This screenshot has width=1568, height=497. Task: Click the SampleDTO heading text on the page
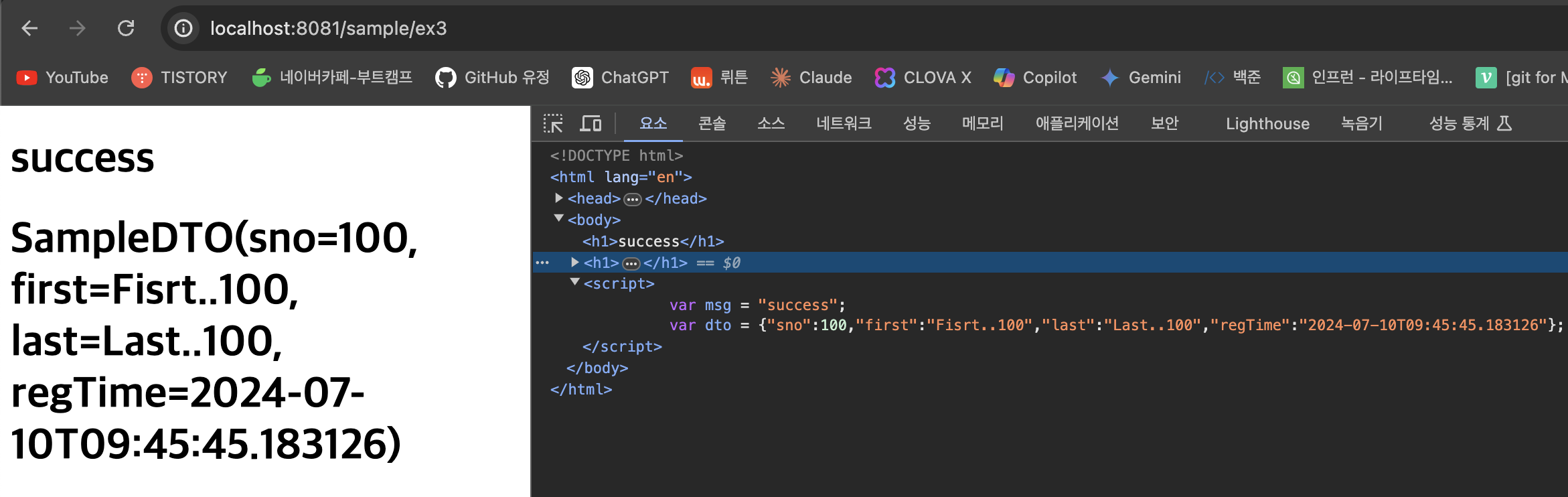click(x=214, y=341)
